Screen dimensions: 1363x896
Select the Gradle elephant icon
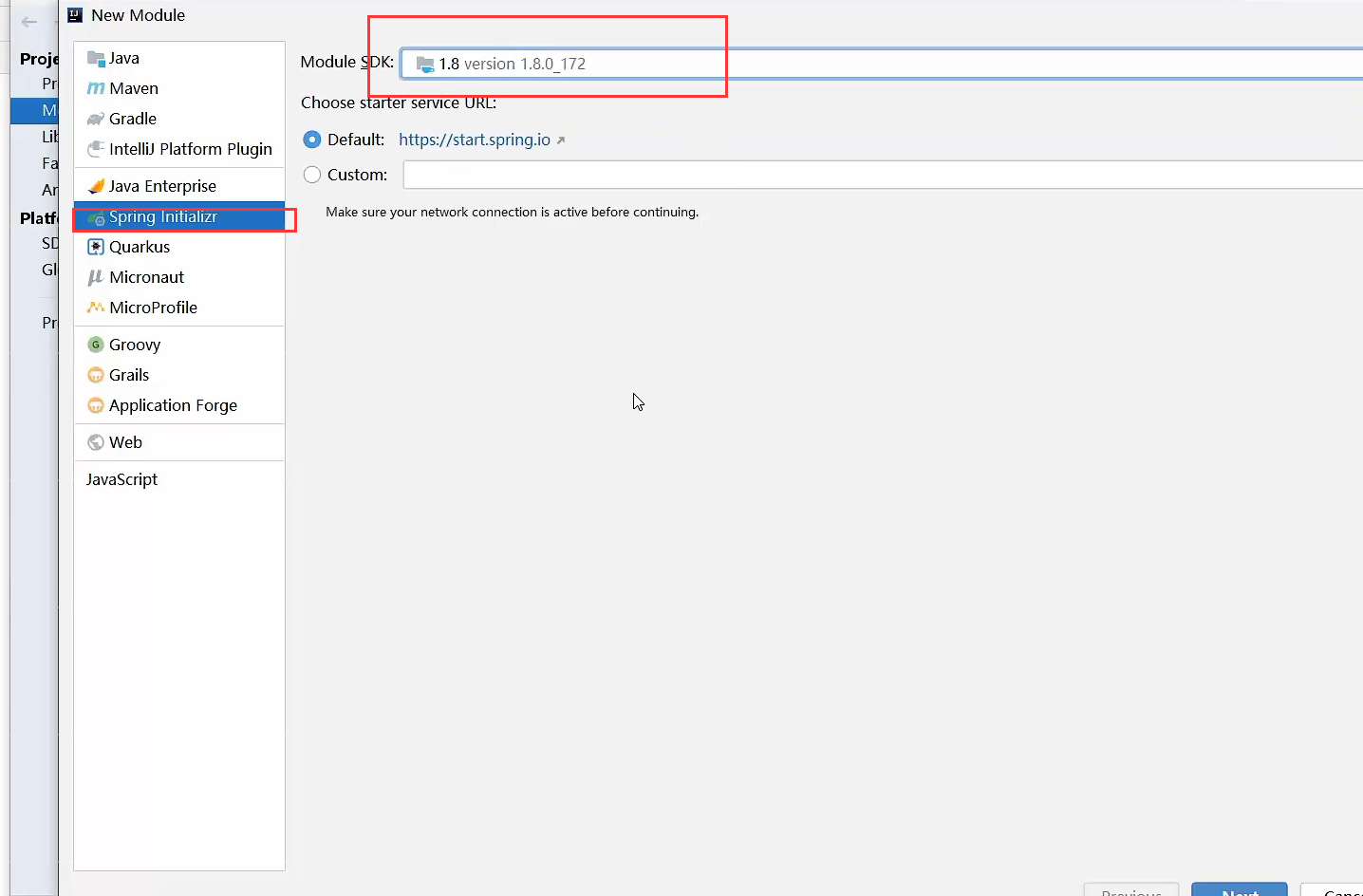(x=95, y=119)
